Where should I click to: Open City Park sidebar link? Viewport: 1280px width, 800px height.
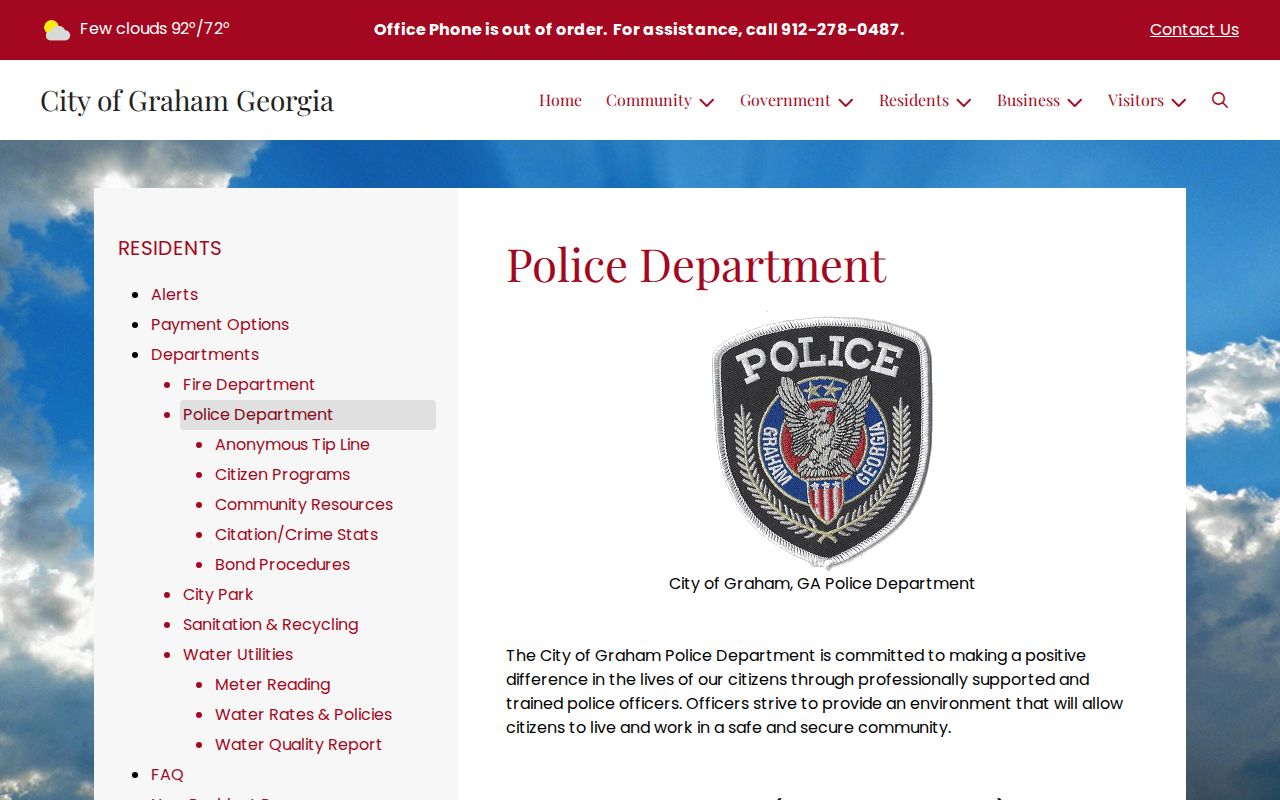(x=218, y=594)
